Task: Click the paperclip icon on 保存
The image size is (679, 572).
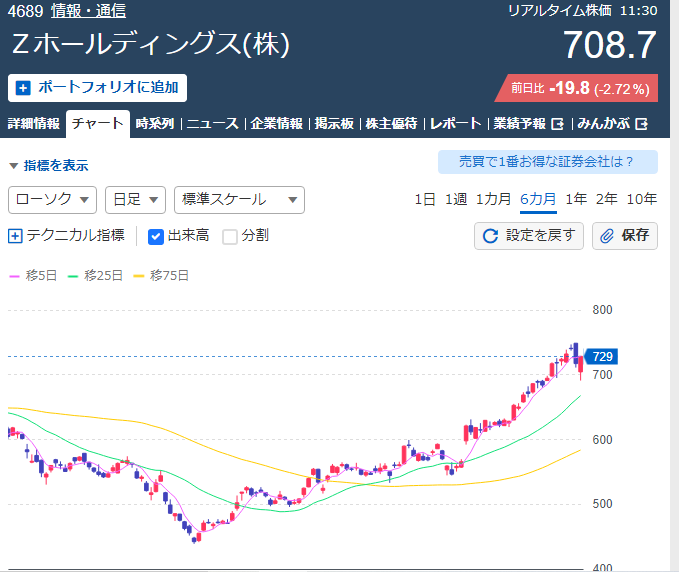Action: pyautogui.click(x=607, y=236)
